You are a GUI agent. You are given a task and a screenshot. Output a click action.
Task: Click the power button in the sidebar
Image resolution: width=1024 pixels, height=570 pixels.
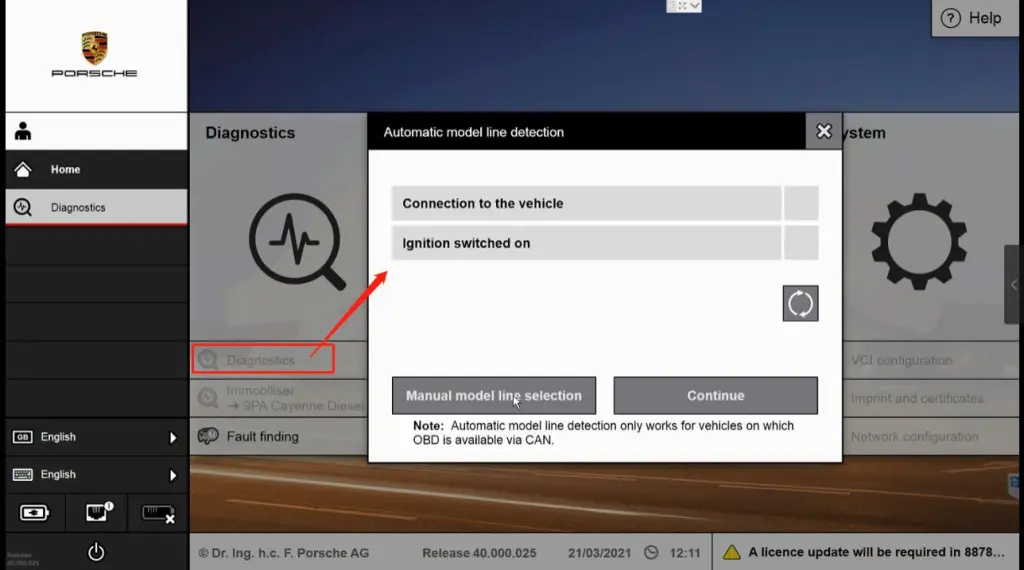pyautogui.click(x=96, y=551)
